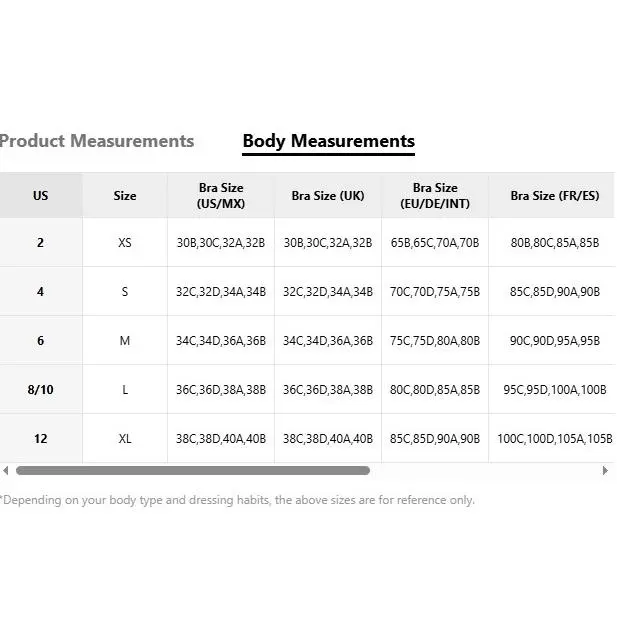Image resolution: width=617 pixels, height=617 pixels.
Task: Select the XL size cell
Action: [x=125, y=439]
